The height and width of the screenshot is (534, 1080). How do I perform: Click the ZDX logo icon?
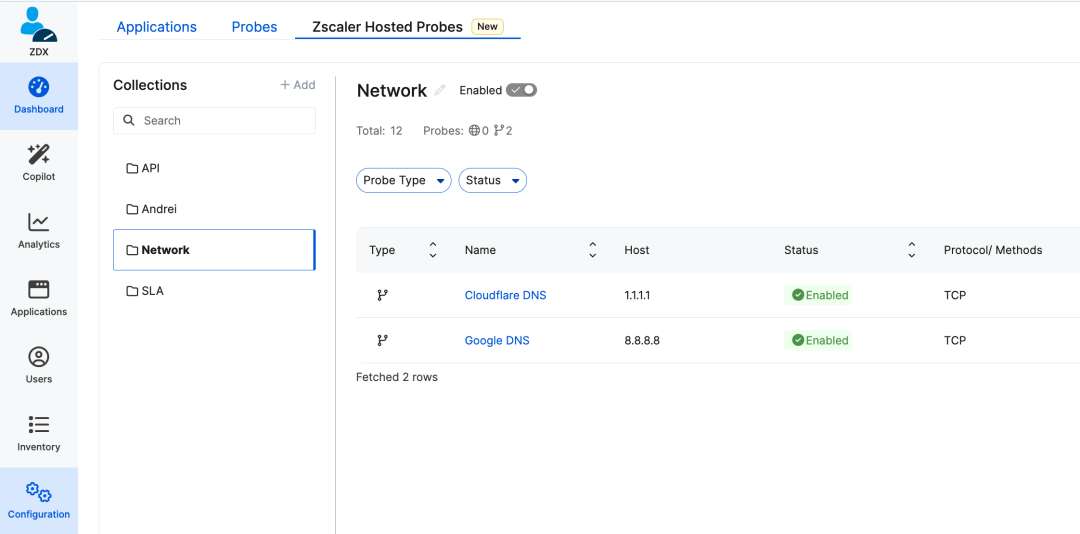point(38,25)
